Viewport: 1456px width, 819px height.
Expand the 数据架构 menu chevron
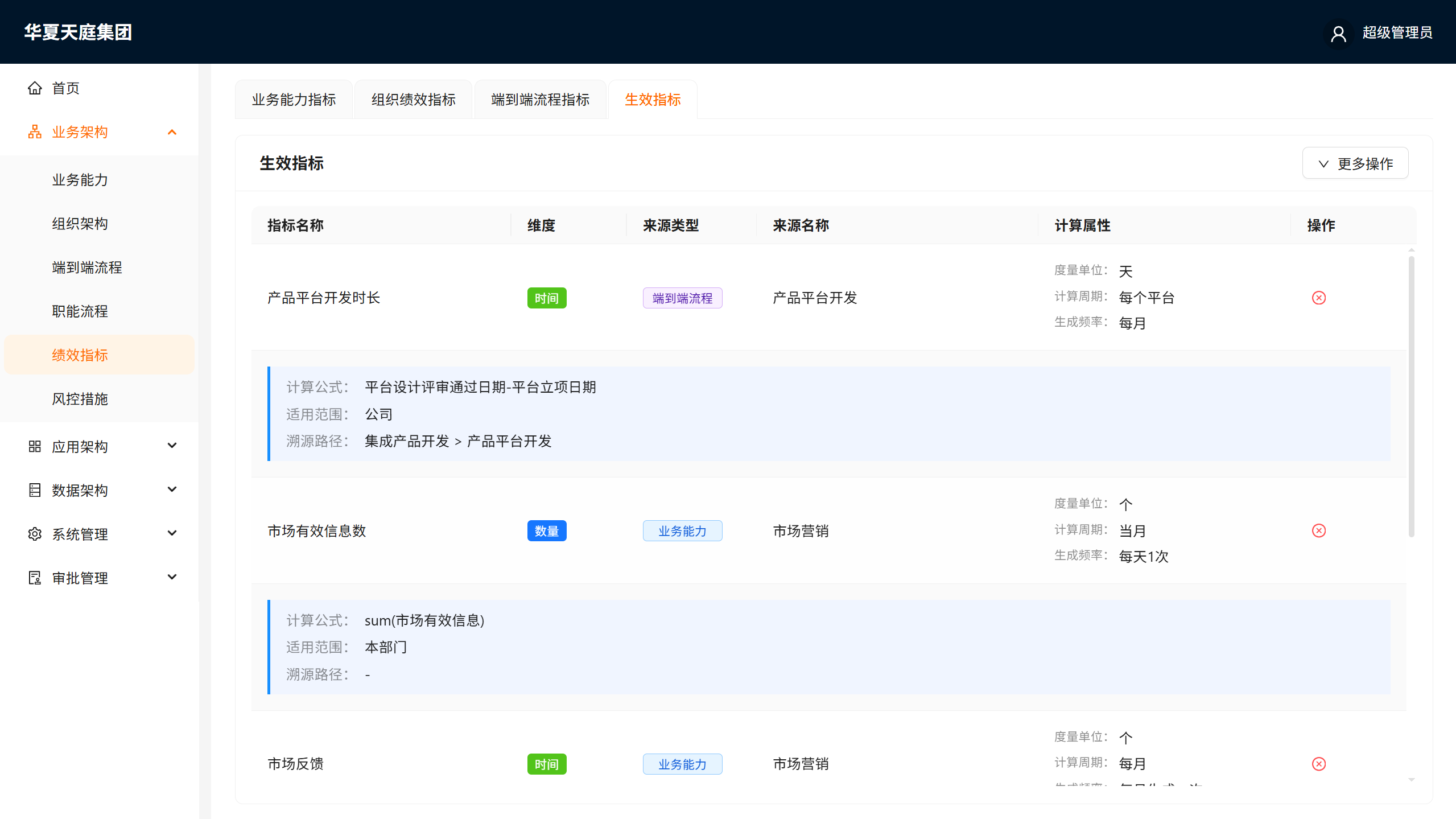(x=172, y=489)
